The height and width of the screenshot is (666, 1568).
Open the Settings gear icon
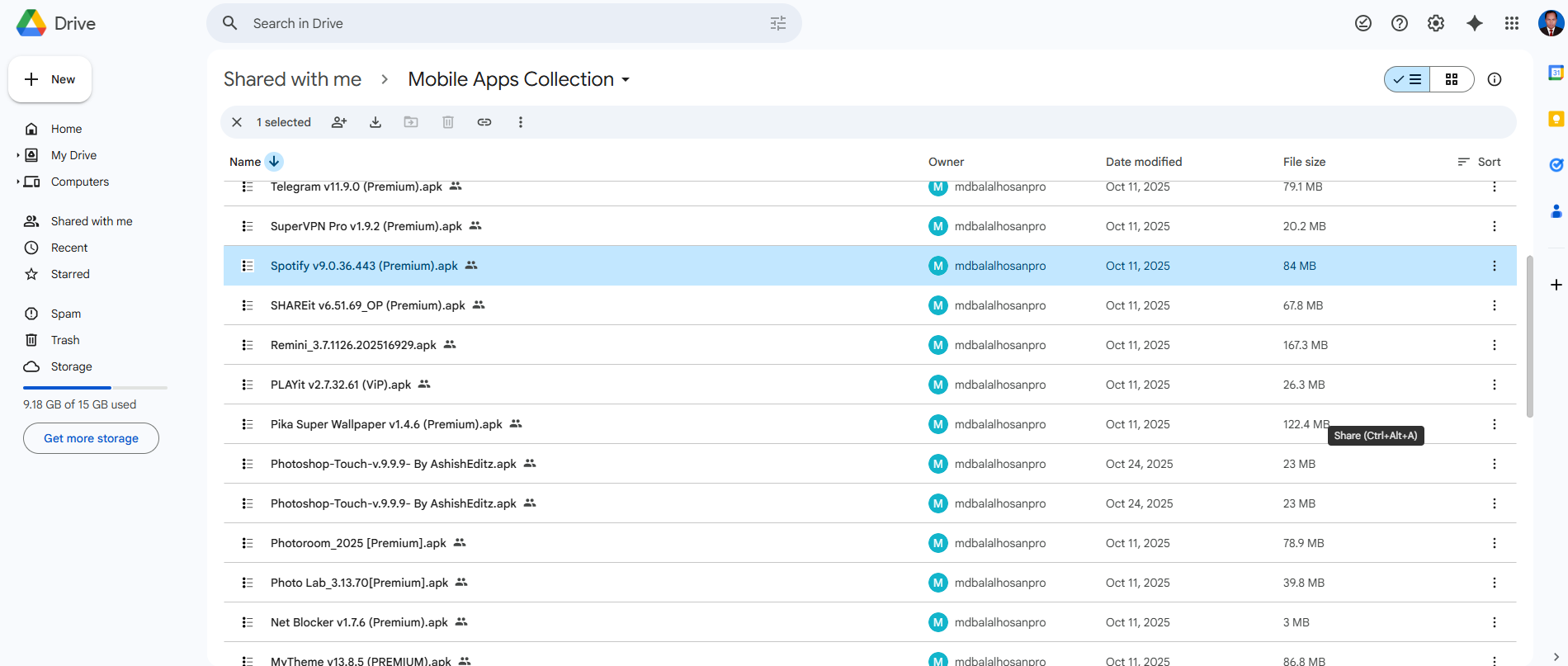click(x=1436, y=23)
